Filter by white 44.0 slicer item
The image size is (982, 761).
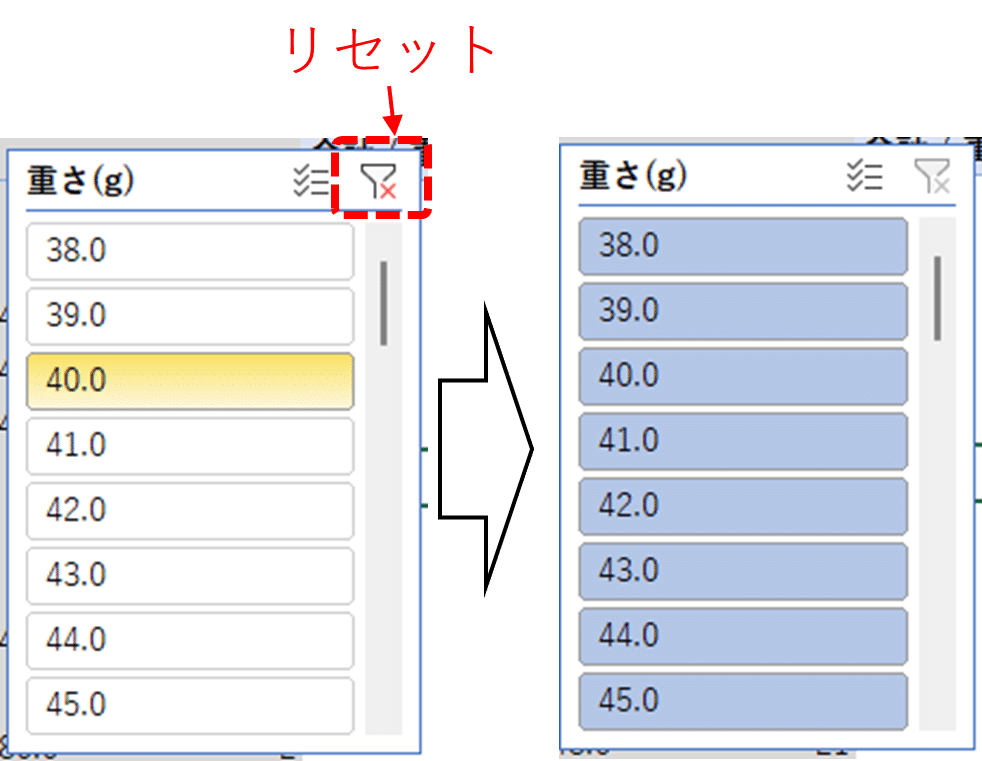190,641
